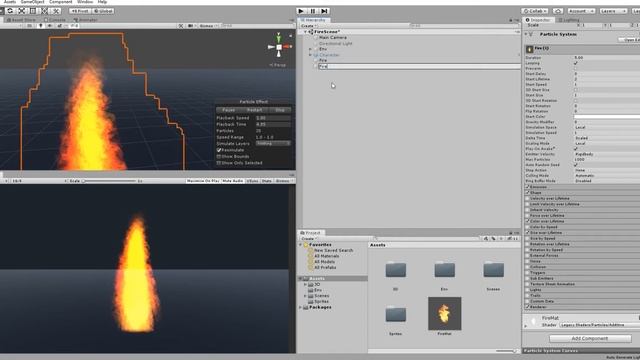Click Stop in Particle Effect panel
The width and height of the screenshot is (640, 360).
point(280,110)
